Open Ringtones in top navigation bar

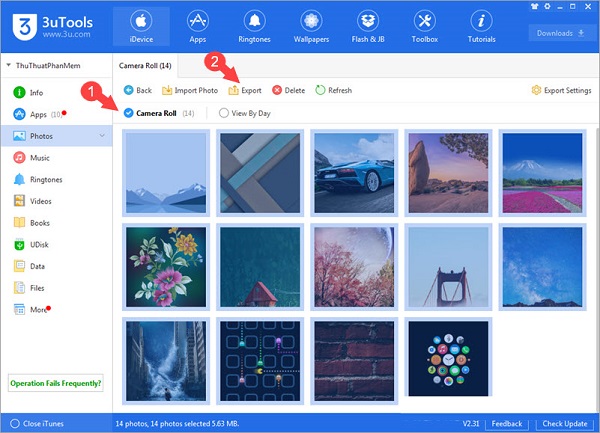tap(254, 27)
